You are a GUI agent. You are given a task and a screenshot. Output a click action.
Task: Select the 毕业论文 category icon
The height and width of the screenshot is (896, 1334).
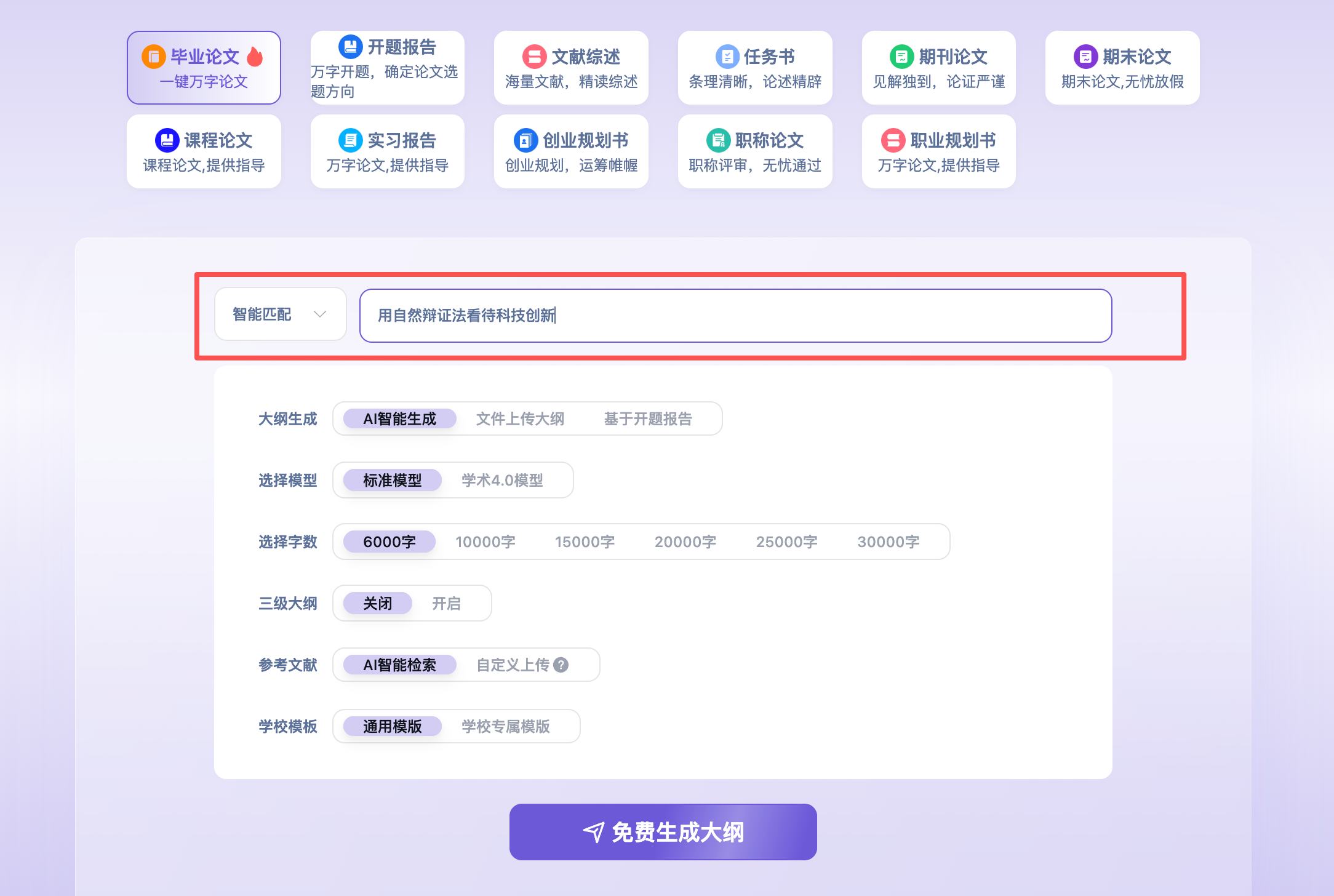point(154,56)
